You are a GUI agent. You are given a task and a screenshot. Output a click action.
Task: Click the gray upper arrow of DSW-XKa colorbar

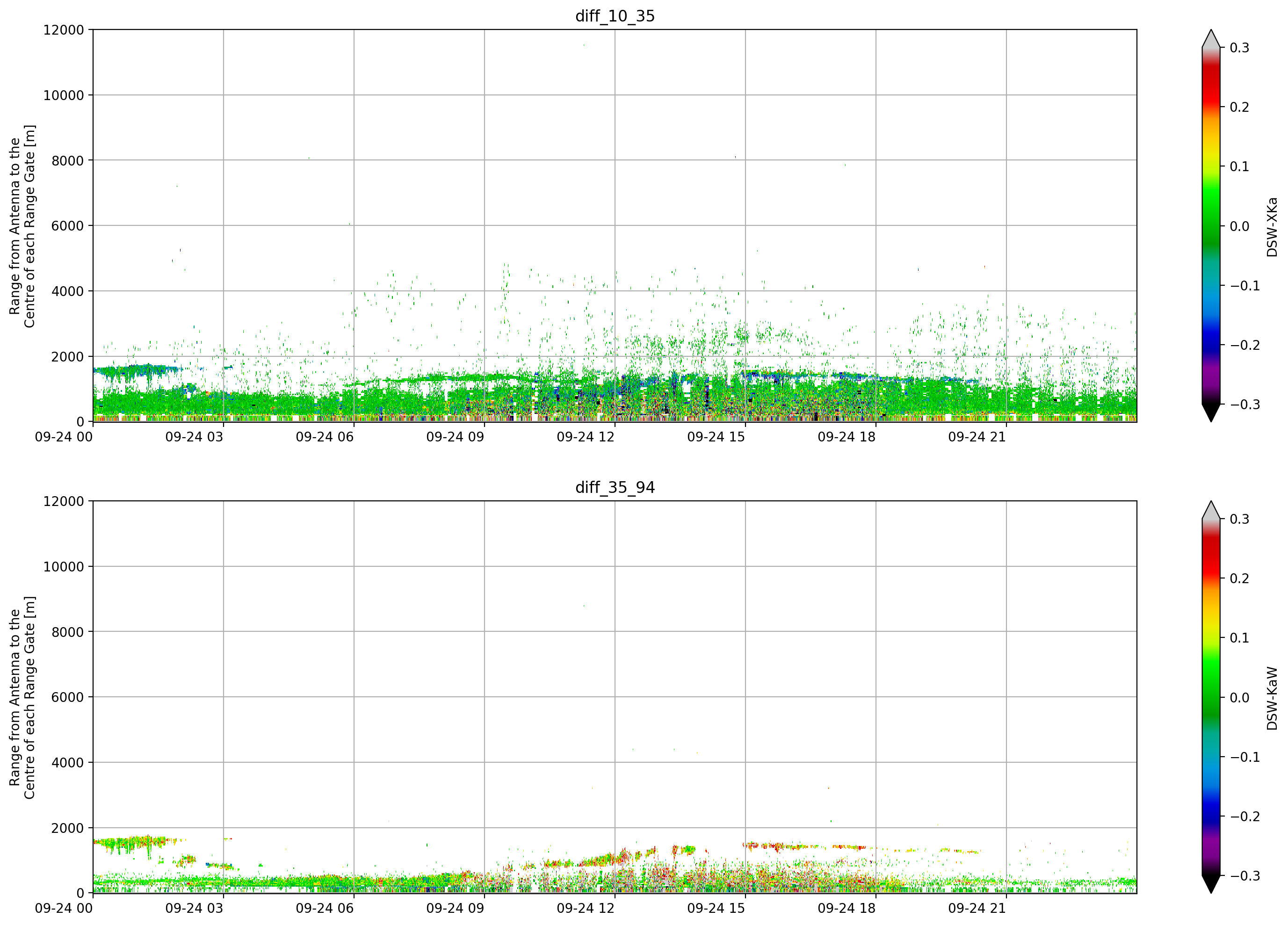(1211, 39)
